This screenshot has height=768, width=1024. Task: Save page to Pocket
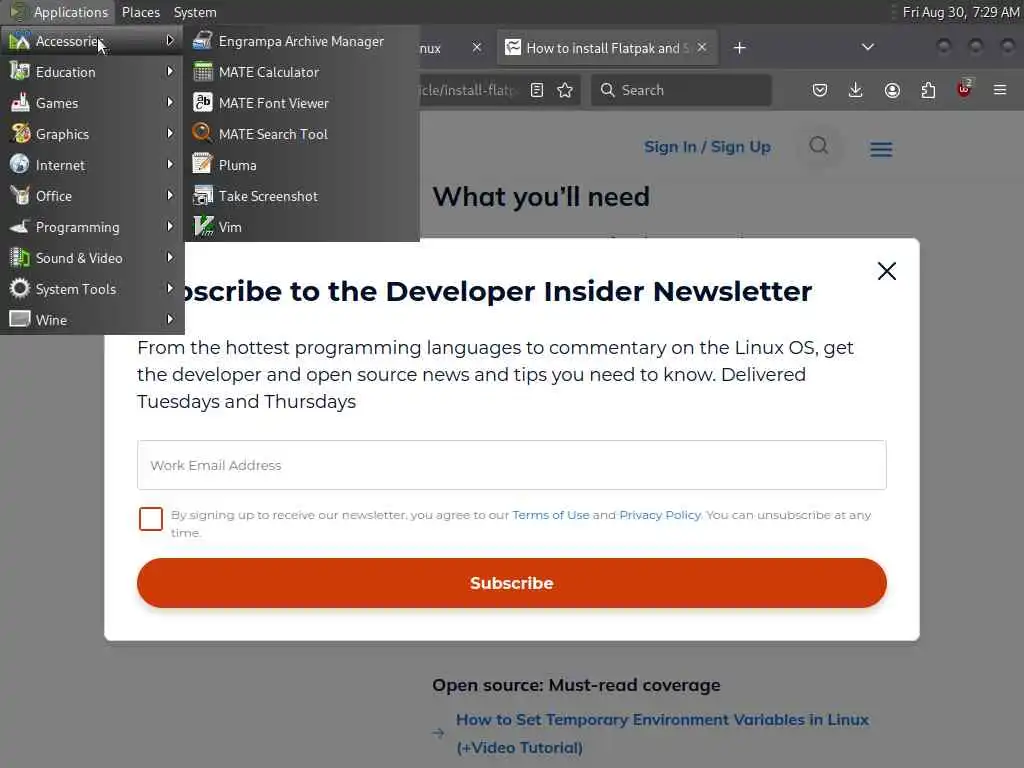[x=820, y=90]
